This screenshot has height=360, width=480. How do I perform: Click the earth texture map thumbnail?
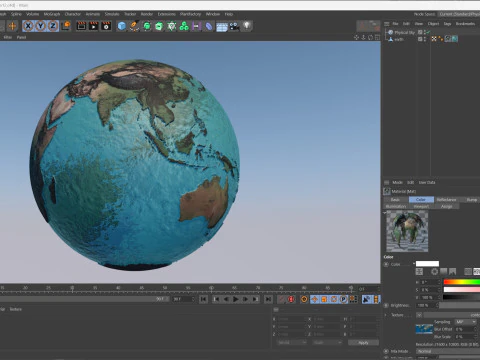[x=424, y=329]
